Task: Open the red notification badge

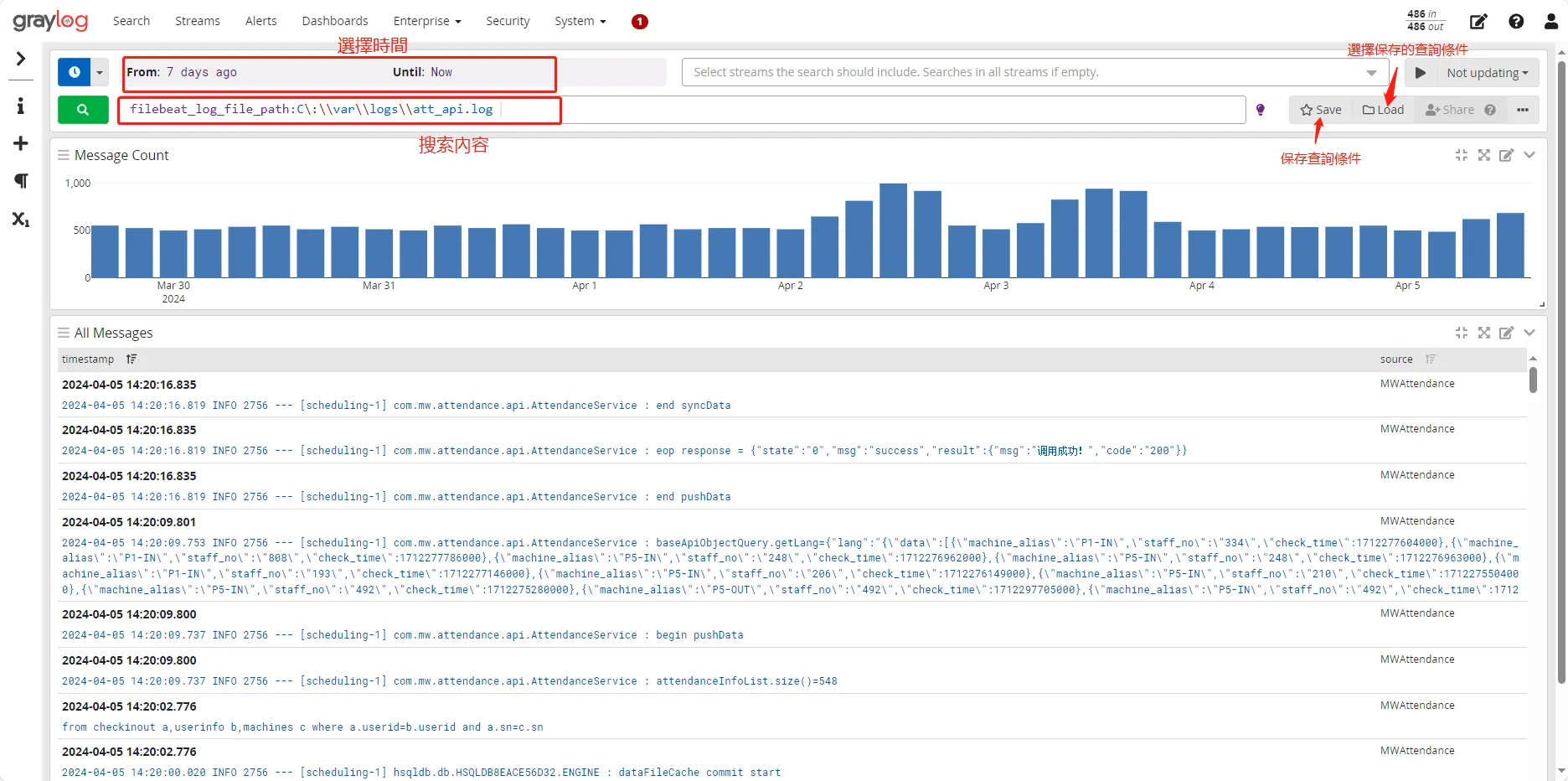Action: point(640,22)
